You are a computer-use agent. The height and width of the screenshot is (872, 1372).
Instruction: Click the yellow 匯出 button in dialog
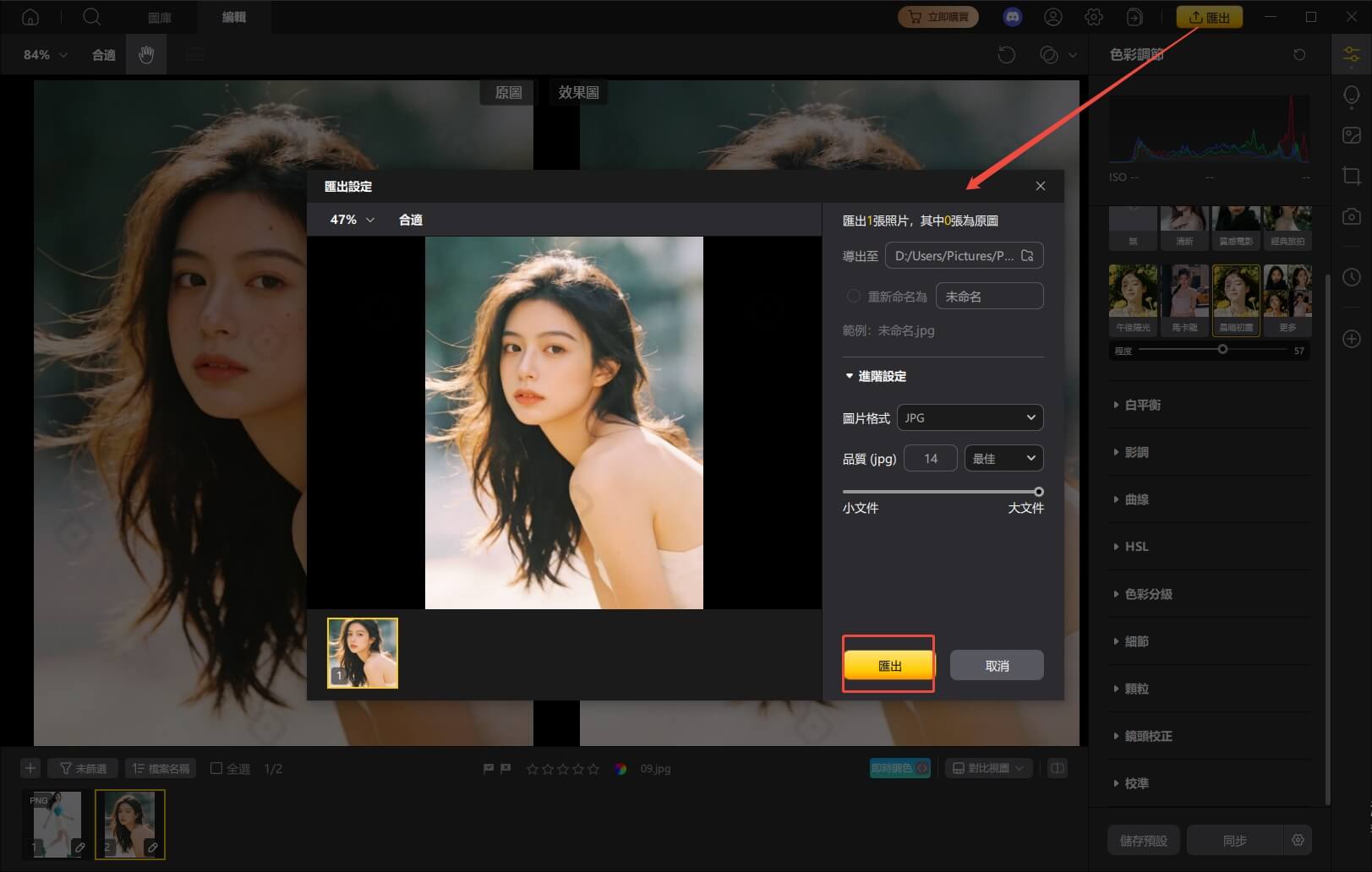[889, 666]
